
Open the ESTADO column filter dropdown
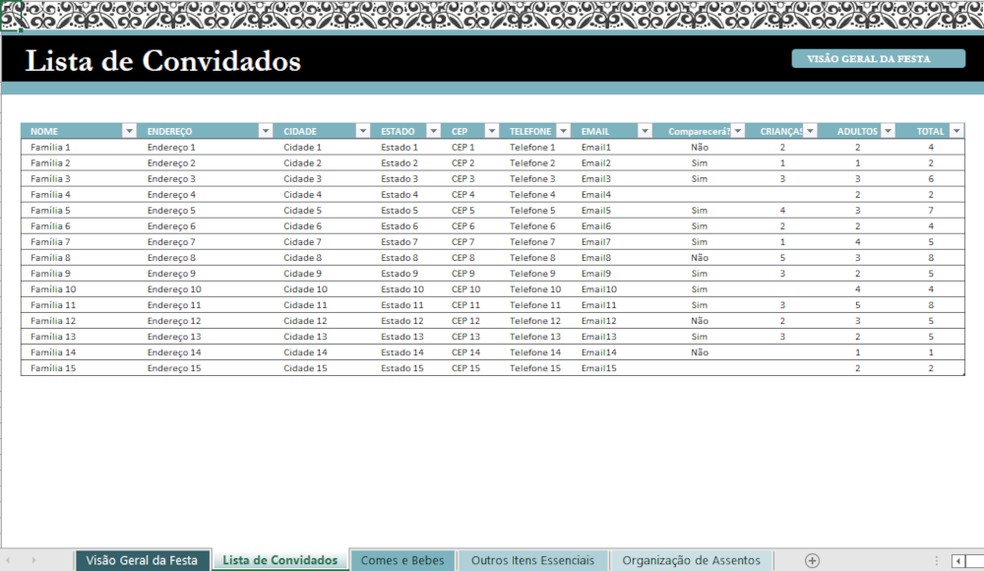point(433,131)
